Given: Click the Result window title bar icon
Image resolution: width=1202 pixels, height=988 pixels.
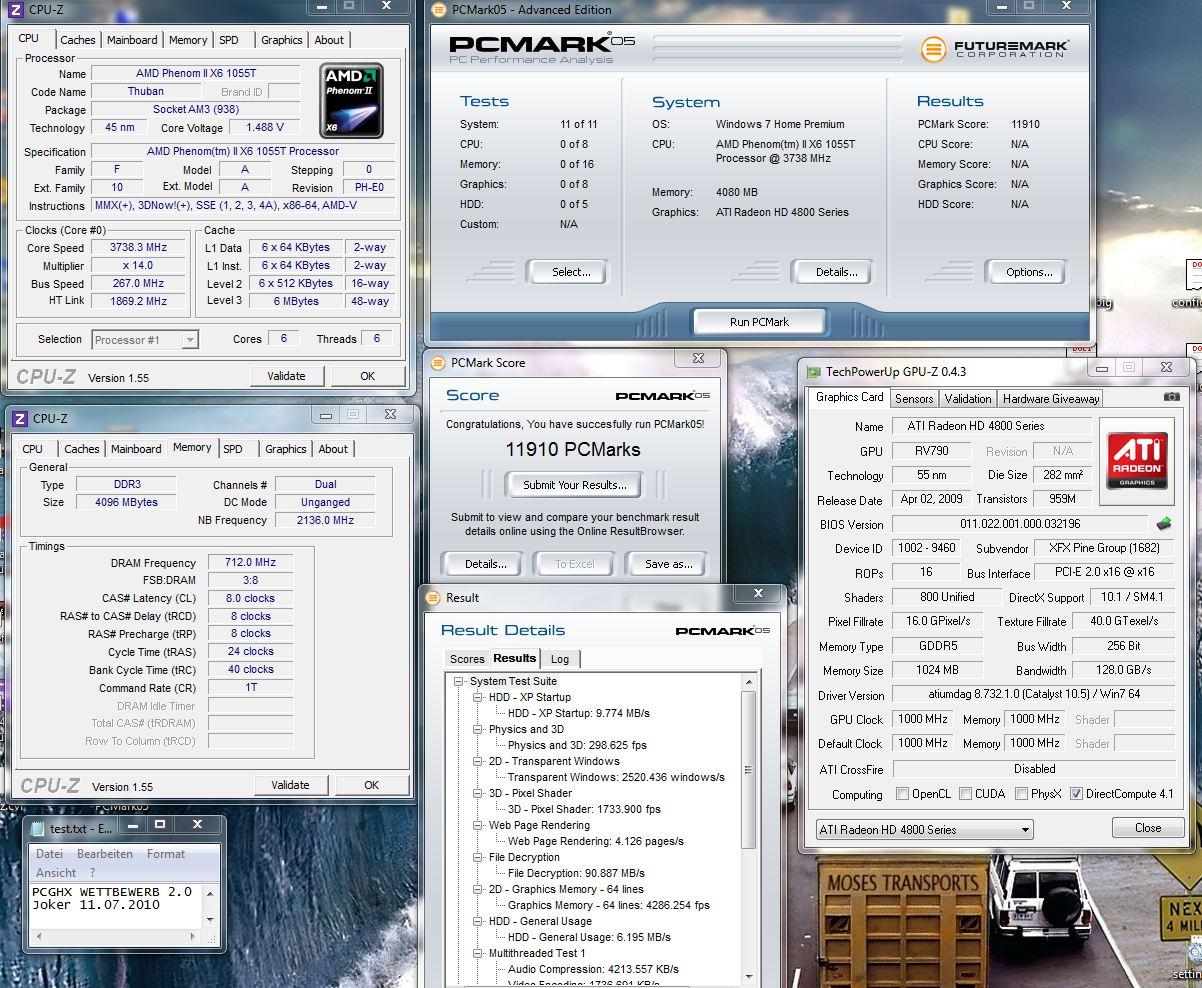Looking at the screenshot, I should 433,597.
